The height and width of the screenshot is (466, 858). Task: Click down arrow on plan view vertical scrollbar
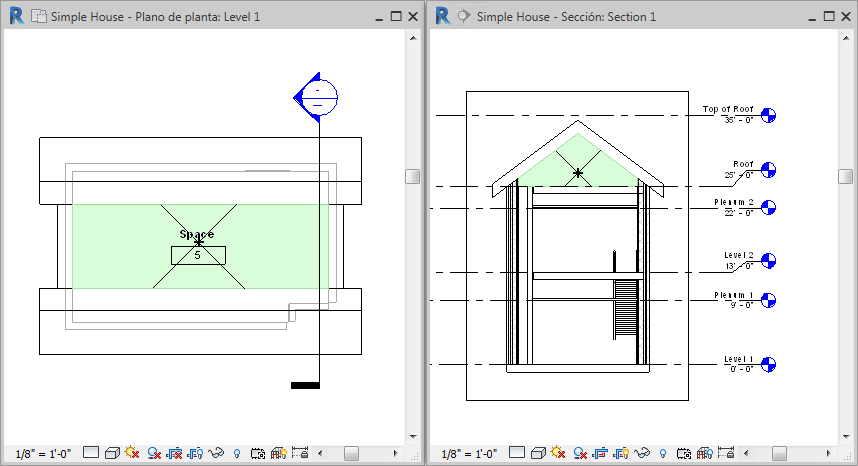[413, 436]
